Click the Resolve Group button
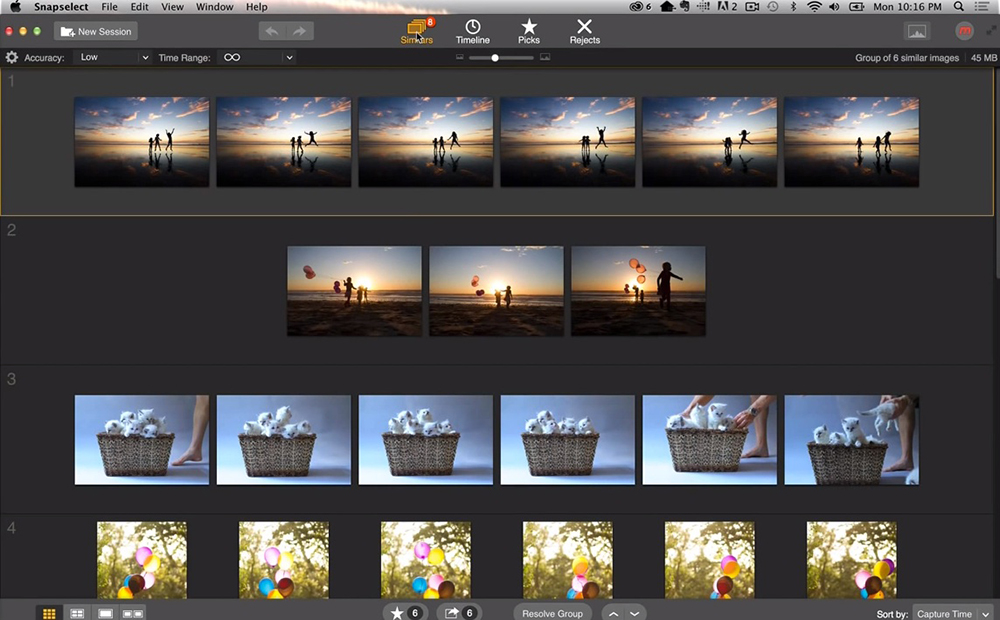 (552, 613)
